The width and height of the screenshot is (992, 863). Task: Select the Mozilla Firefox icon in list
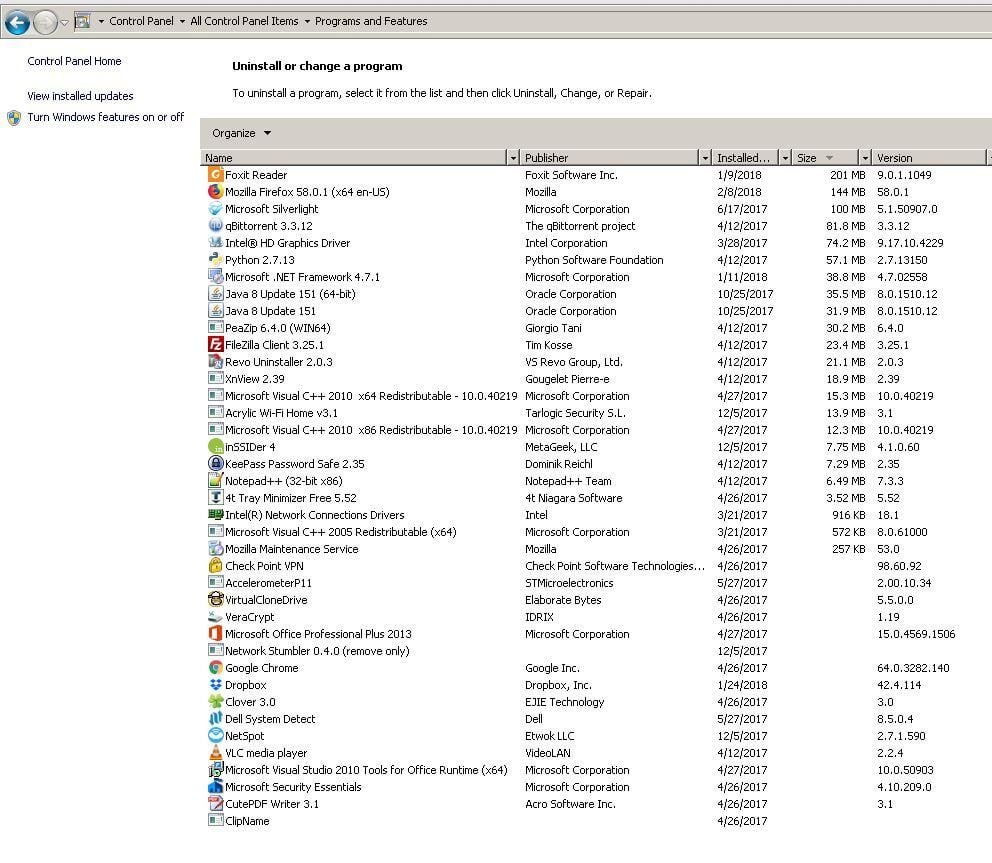tap(216, 191)
